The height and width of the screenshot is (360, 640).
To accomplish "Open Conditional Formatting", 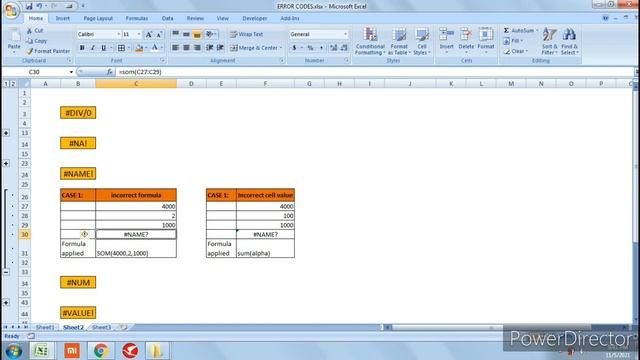I will tap(370, 41).
